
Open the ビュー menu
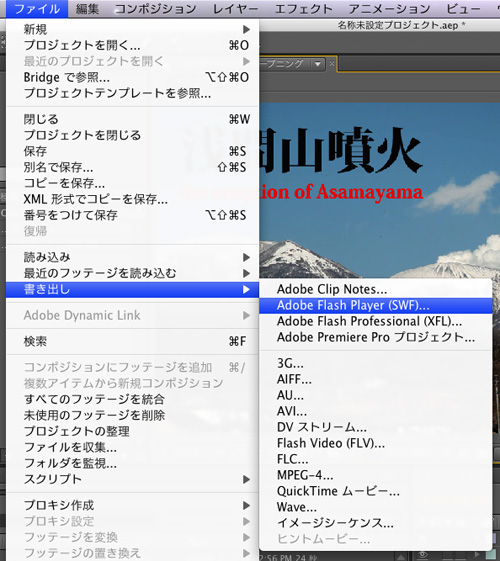(464, 9)
